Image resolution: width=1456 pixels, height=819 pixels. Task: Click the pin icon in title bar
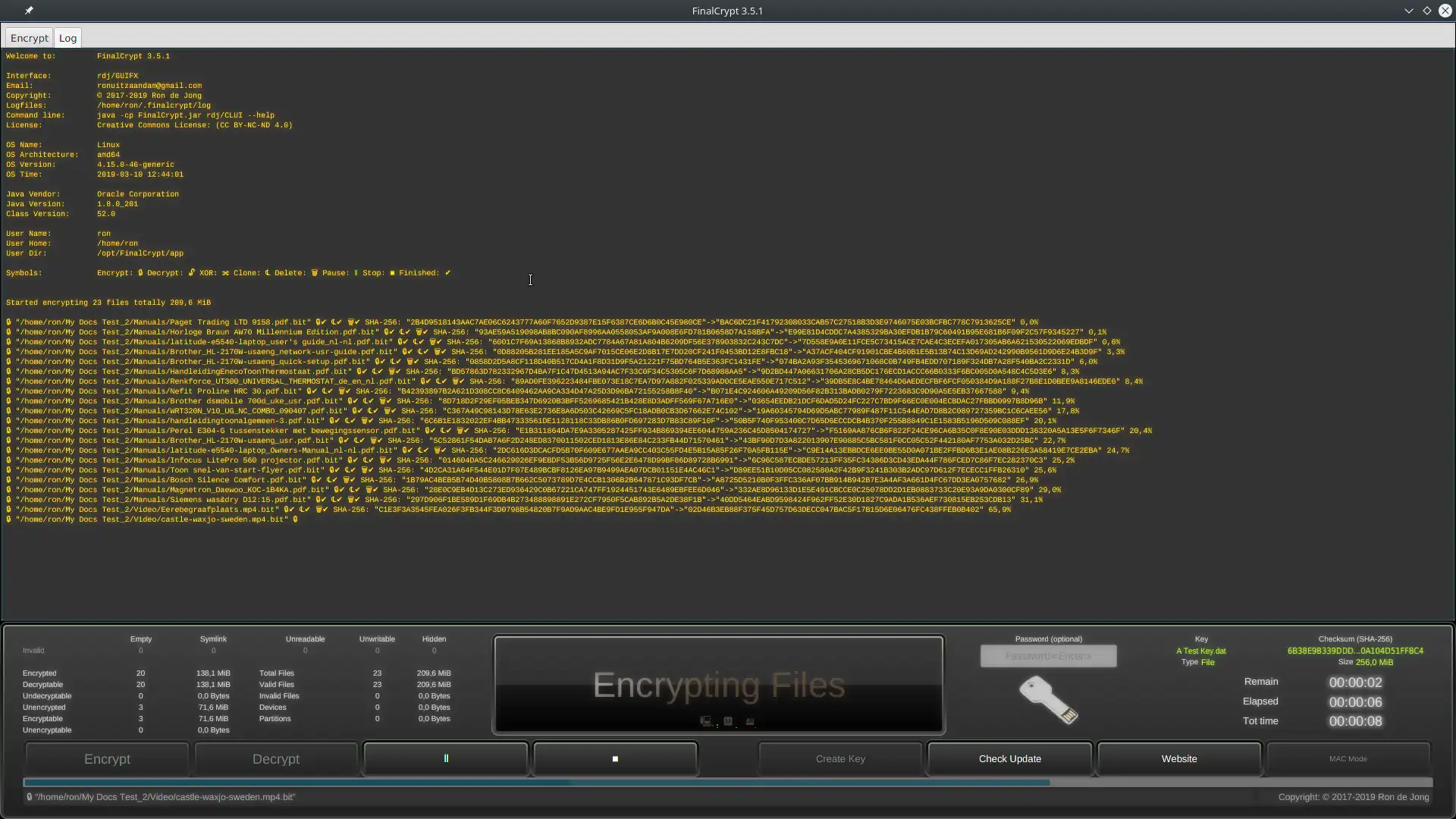(x=29, y=11)
